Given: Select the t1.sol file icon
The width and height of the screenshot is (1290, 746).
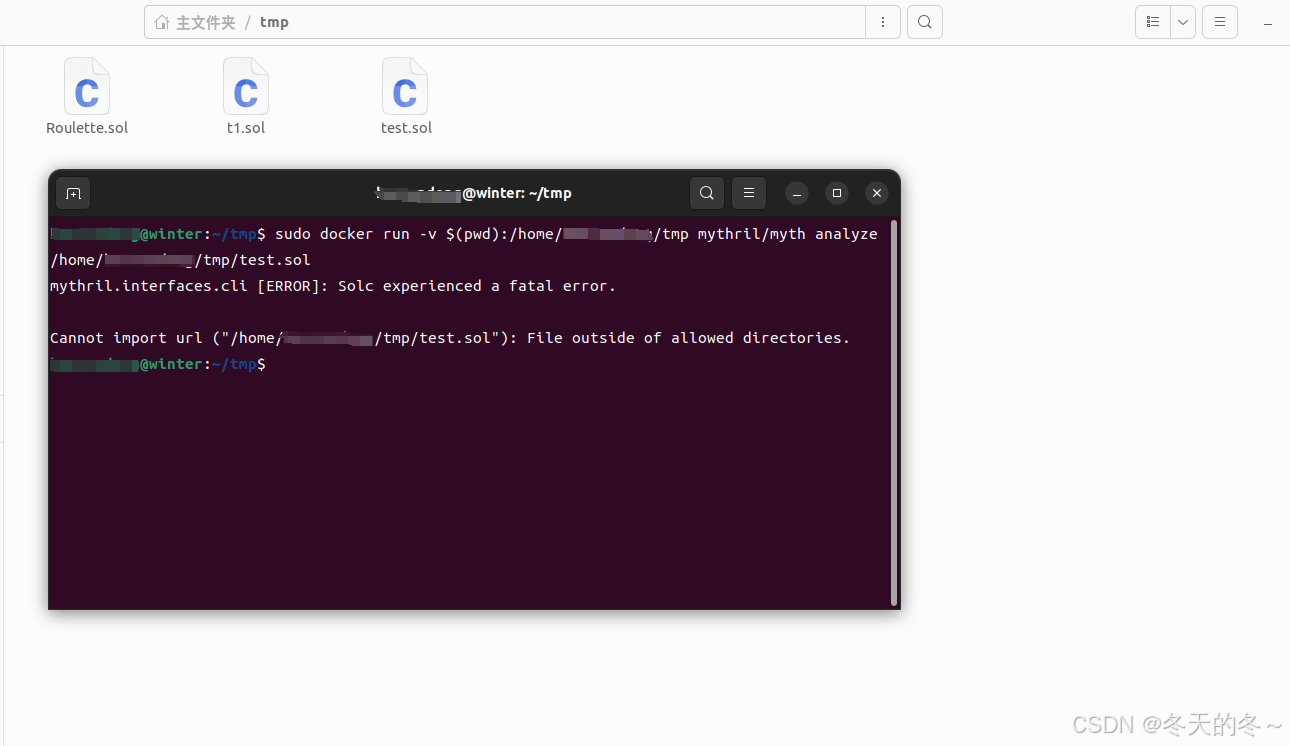Looking at the screenshot, I should click(246, 86).
